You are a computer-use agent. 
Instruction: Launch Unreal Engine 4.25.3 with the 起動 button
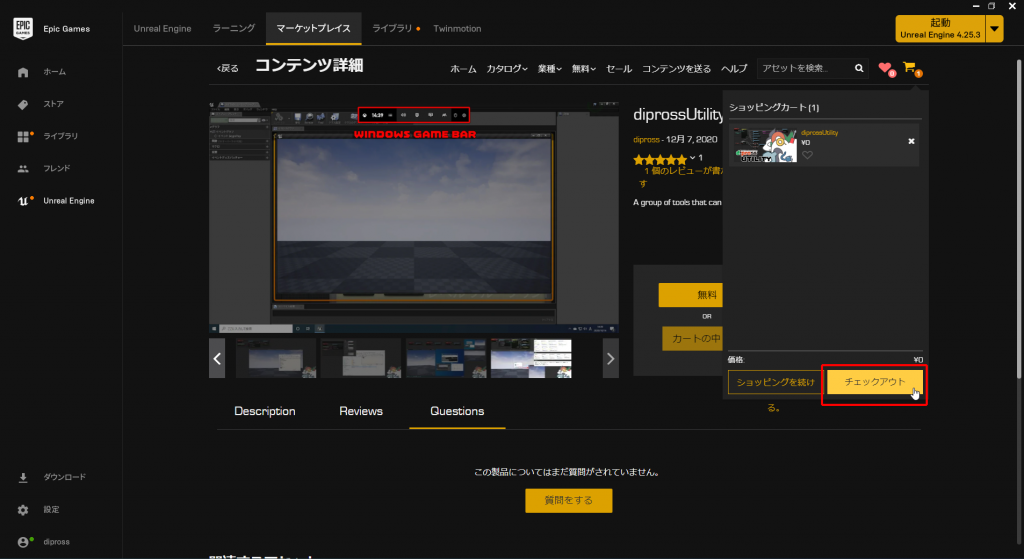pyautogui.click(x=940, y=29)
